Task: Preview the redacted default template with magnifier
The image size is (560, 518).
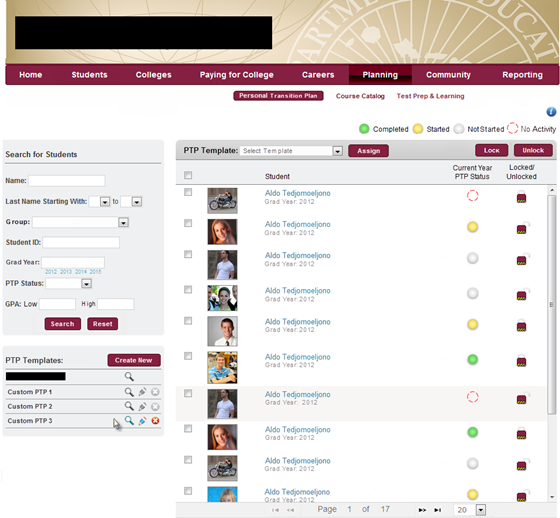Action: 129,376
